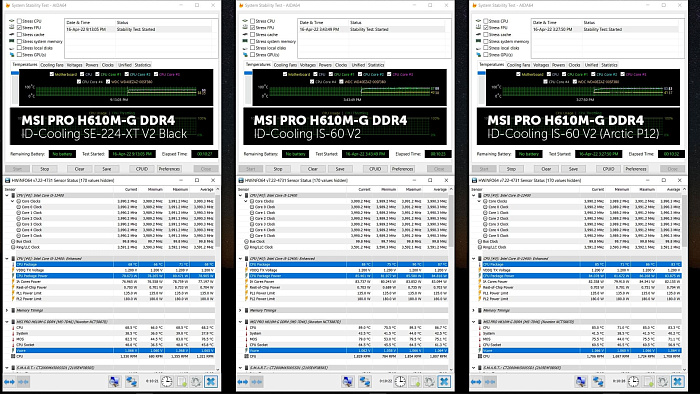
Task: Enable Stress local disks in IS-60 V2 3:43 PM window
Action: (253, 48)
